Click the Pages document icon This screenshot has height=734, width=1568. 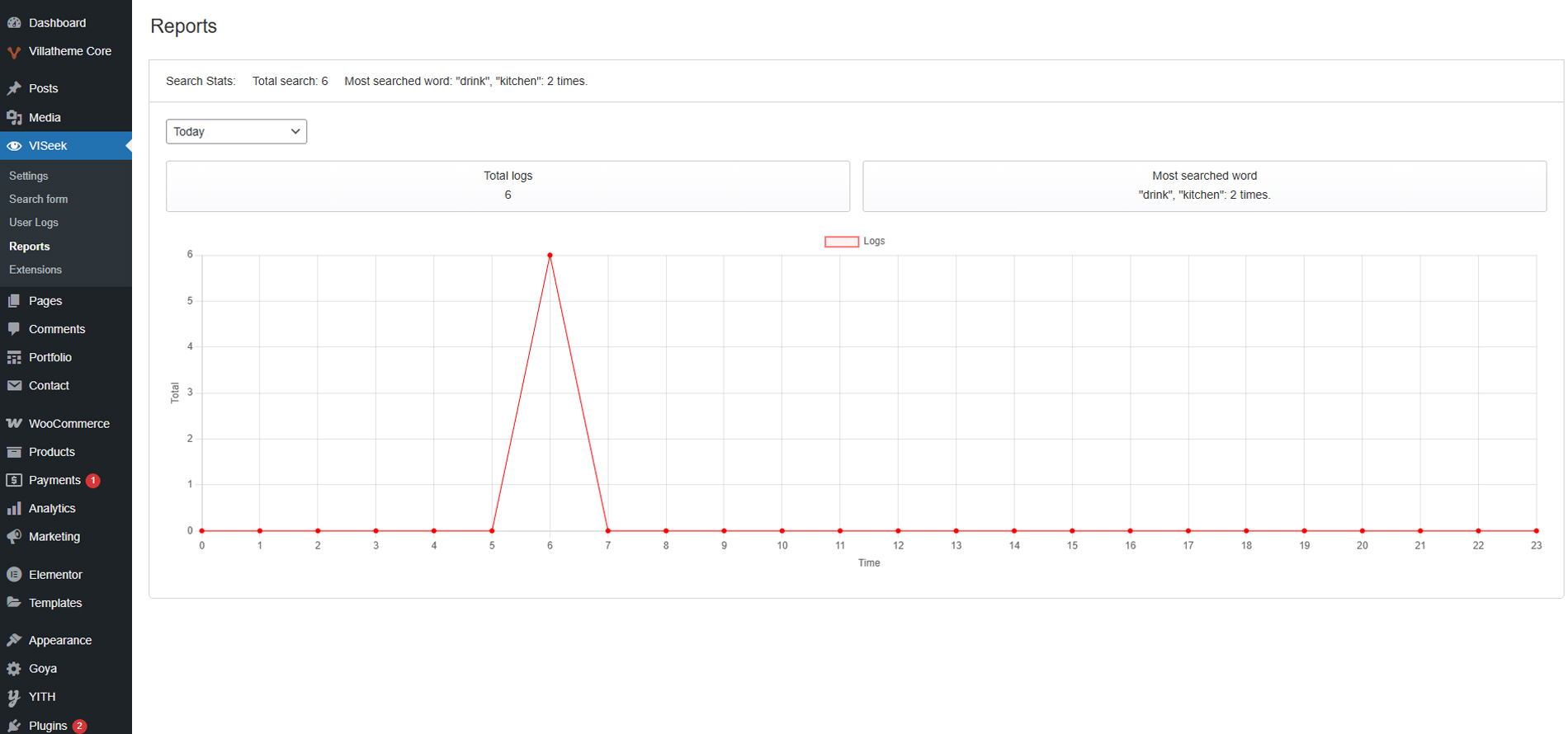click(x=14, y=301)
